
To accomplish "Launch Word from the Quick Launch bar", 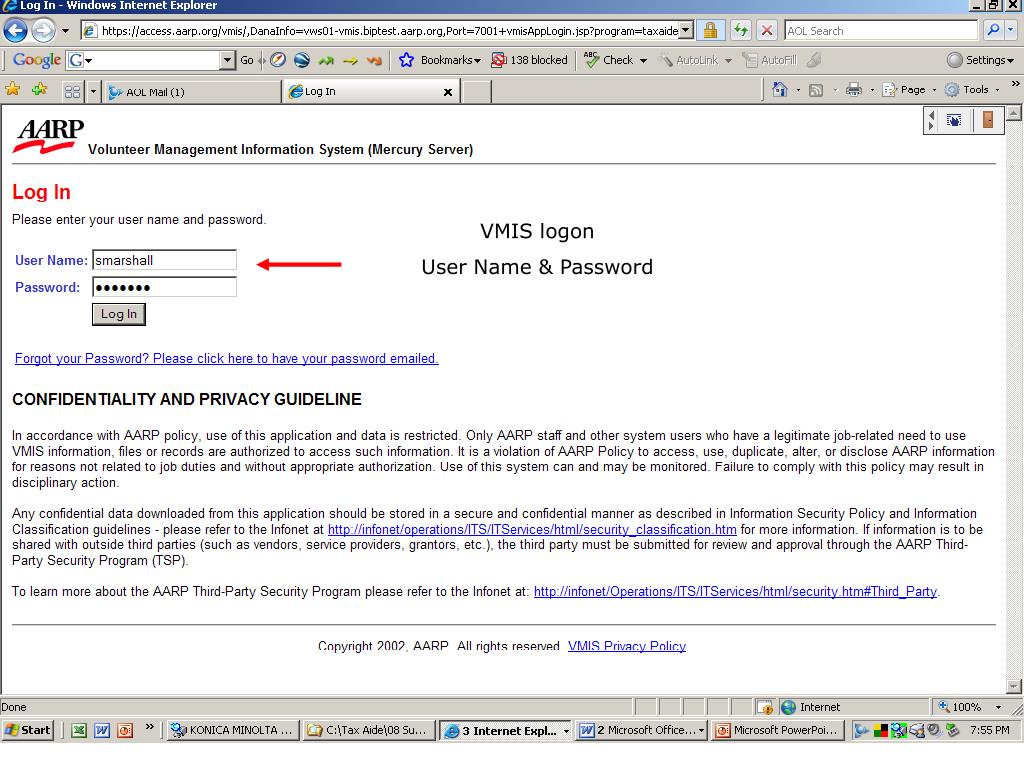I will pyautogui.click(x=102, y=730).
